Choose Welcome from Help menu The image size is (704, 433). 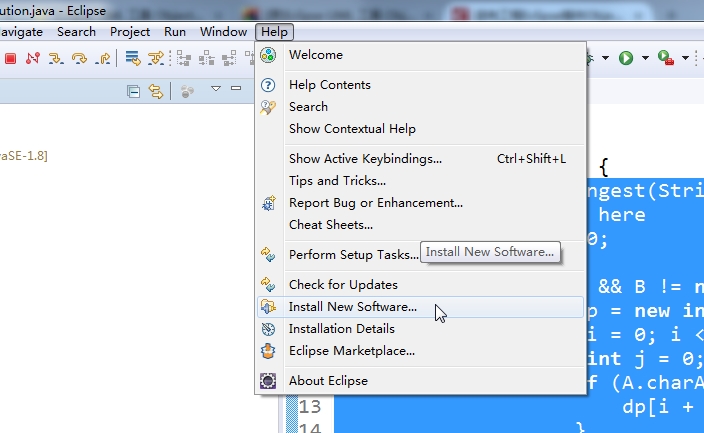click(x=421, y=55)
